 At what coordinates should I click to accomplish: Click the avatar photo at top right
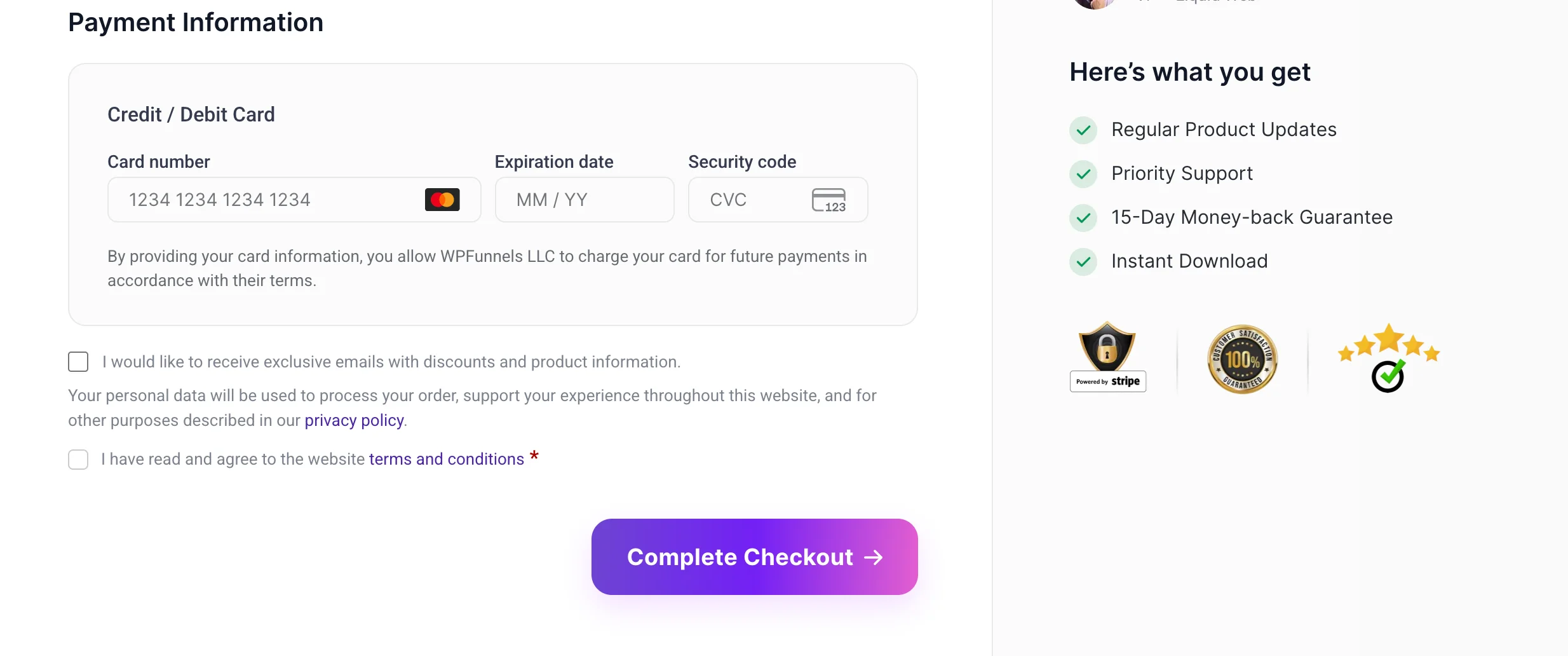pos(1094,3)
